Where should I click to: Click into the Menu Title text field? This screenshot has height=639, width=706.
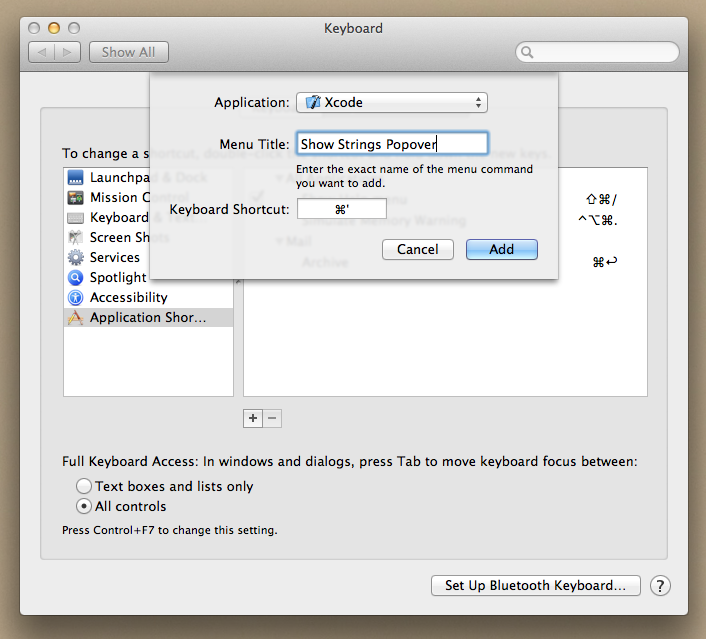coord(392,144)
